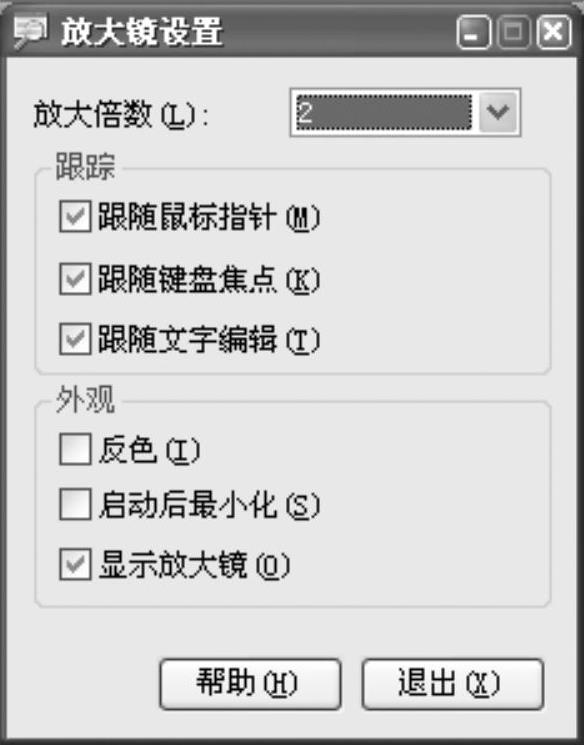
Task: Toggle 跟随键盘焦点 checkbox
Action: click(x=75, y=279)
